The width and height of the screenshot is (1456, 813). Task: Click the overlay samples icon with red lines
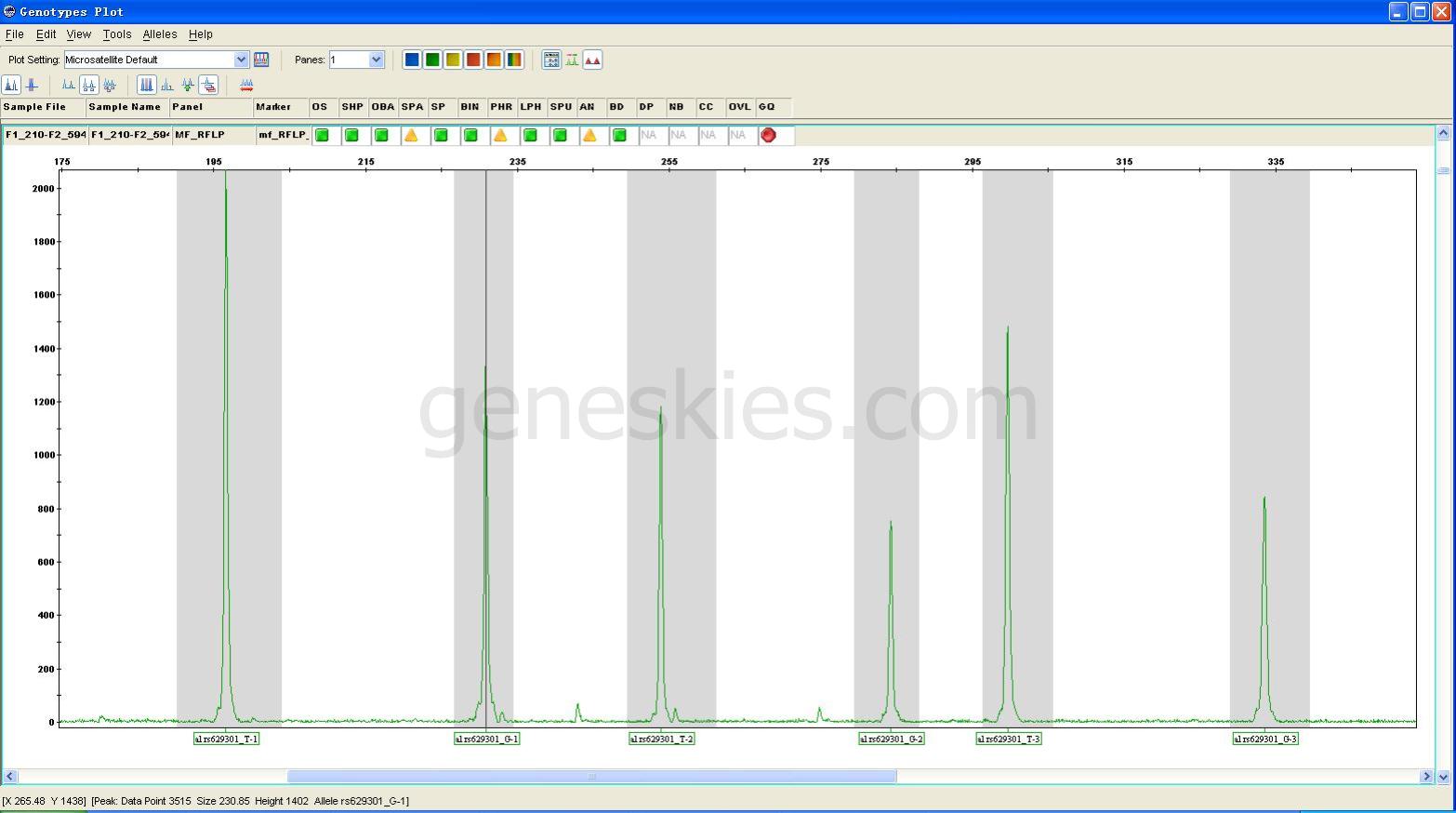208,85
